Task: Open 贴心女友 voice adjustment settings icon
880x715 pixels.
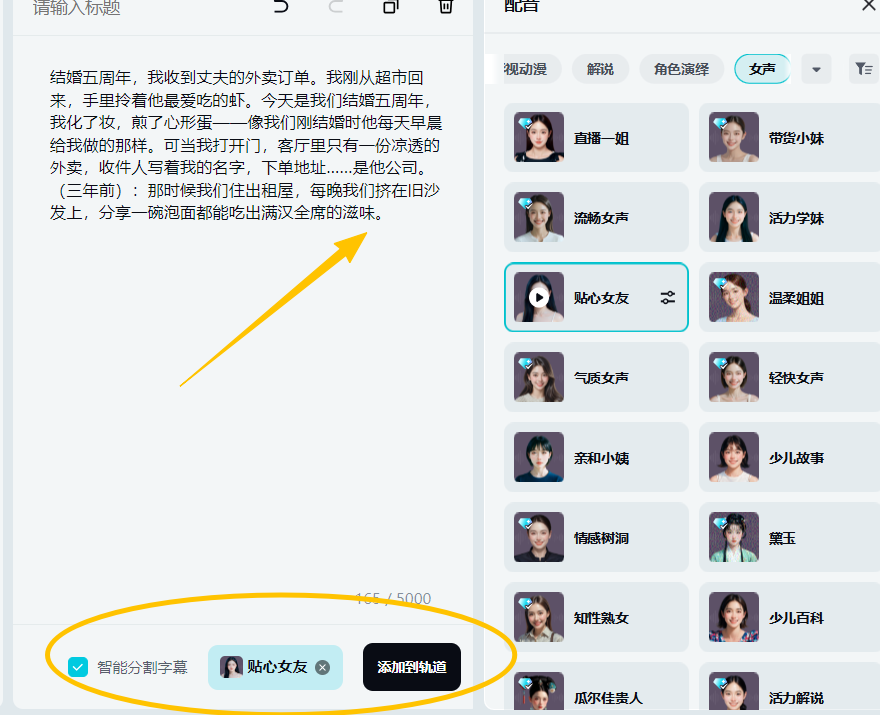Action: [668, 297]
